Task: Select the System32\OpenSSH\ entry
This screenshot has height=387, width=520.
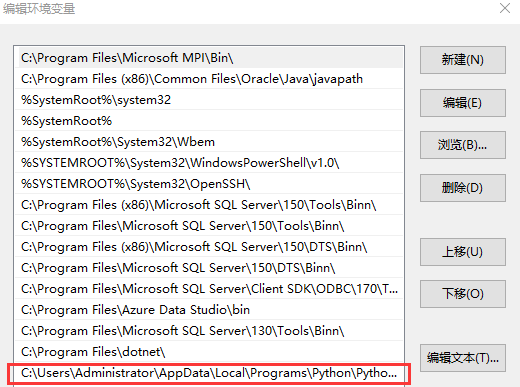Action: 209,184
